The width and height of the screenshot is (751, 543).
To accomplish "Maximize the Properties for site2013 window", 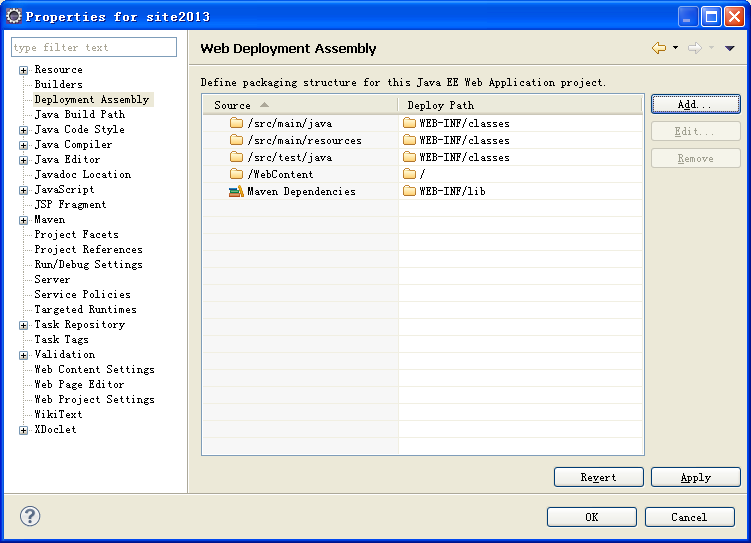I will 711,17.
